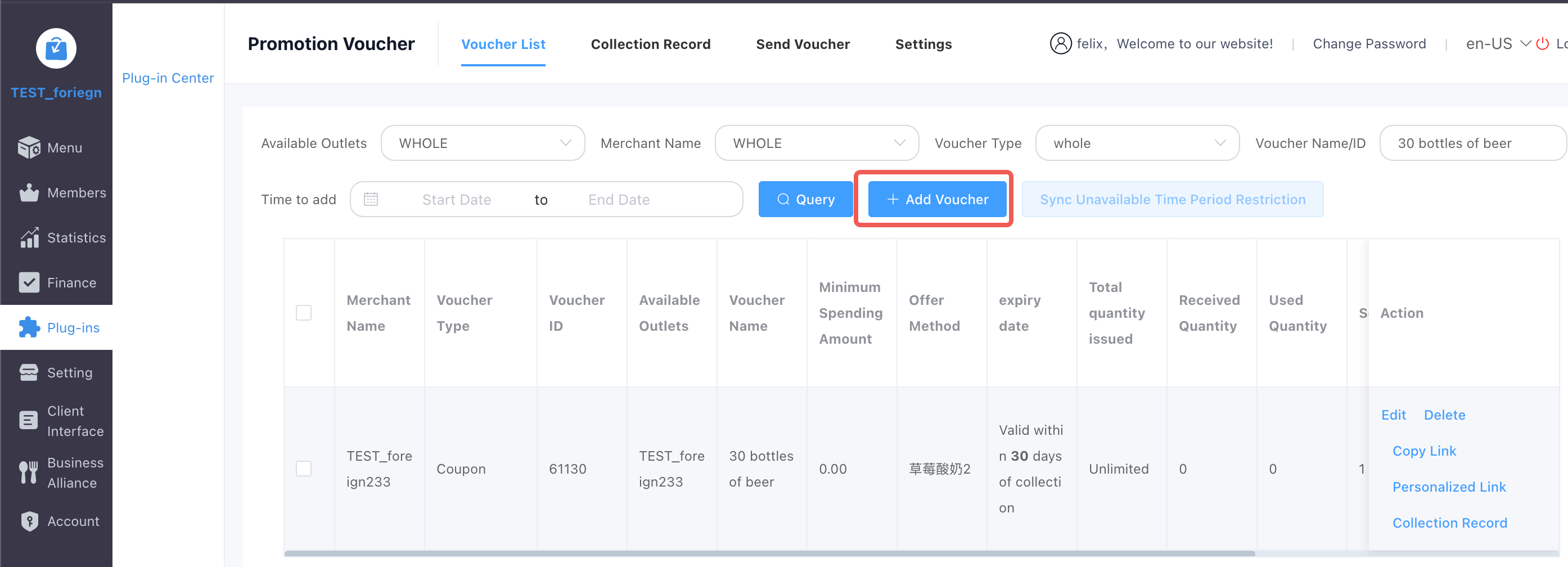Check the row checkbox for voucher 61130
This screenshot has width=1568, height=567.
303,469
